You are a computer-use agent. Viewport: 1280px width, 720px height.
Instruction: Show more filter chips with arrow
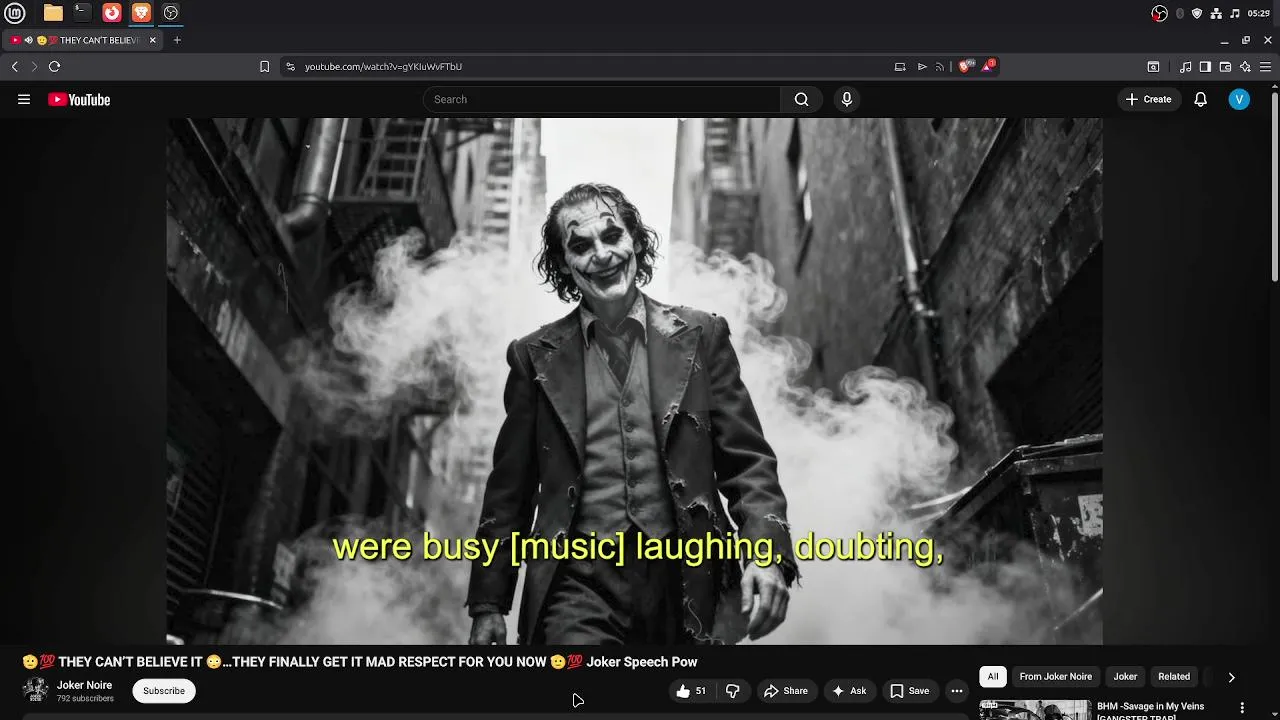pos(1231,677)
